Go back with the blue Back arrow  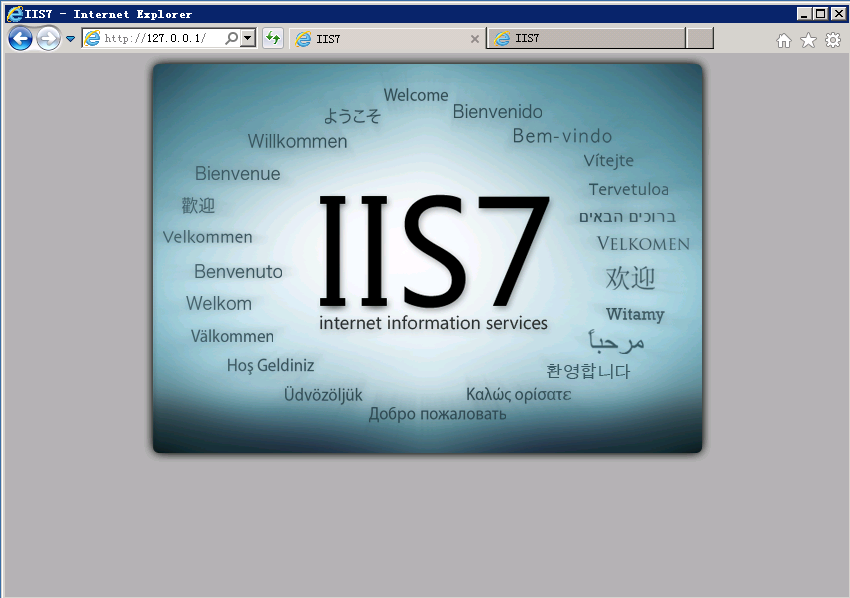21,38
